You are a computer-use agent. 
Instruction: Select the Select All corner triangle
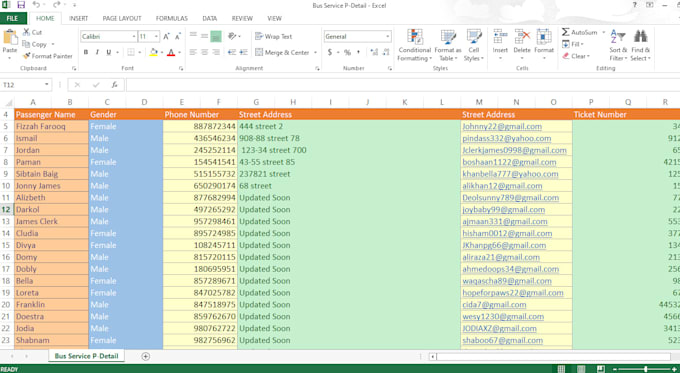click(x=8, y=103)
